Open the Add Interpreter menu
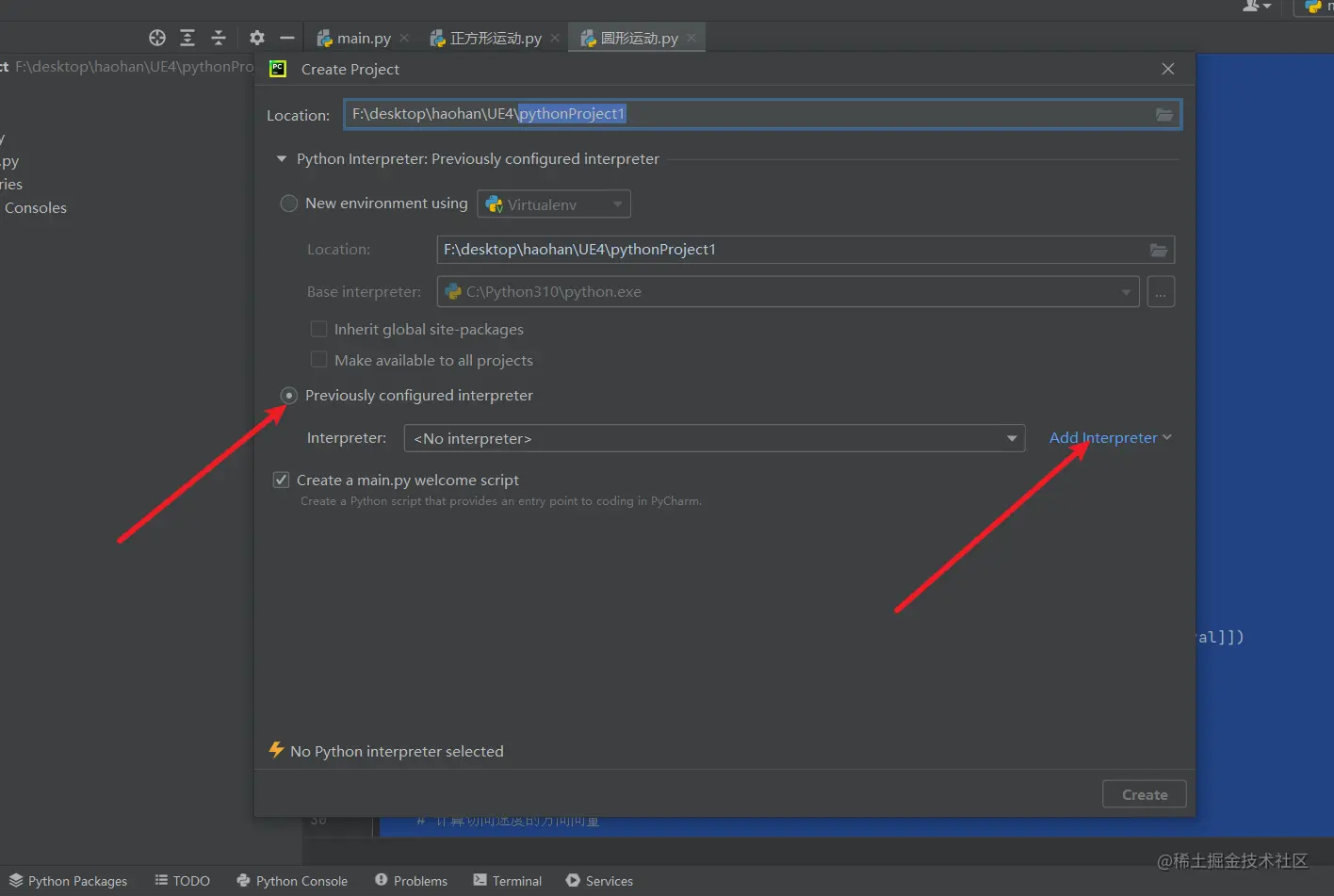 (x=1110, y=438)
